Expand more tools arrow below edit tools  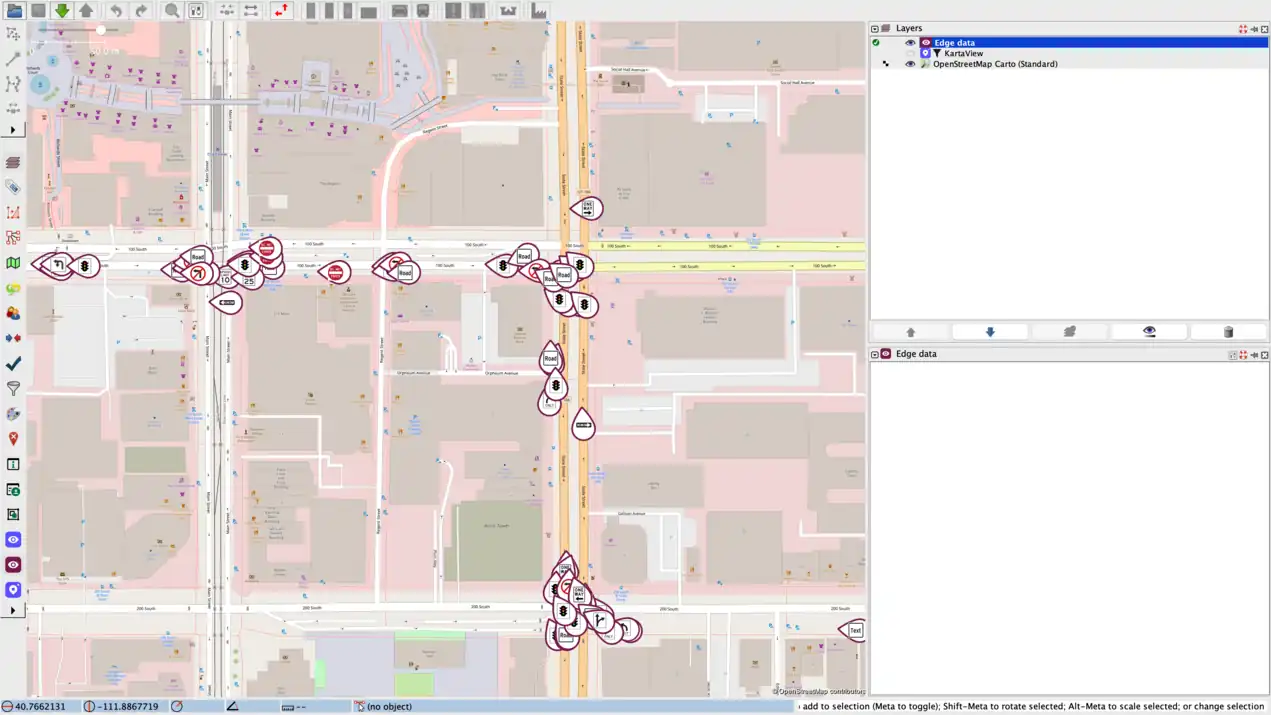(13, 130)
